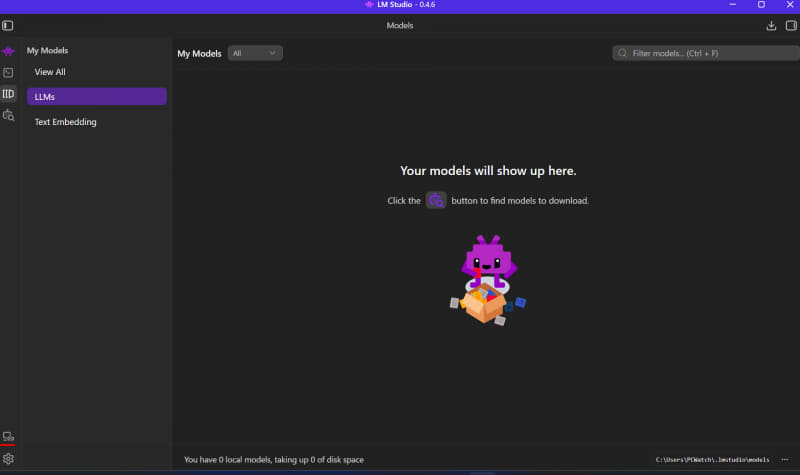Click the models directory path text
The height and width of the screenshot is (475, 800).
[712, 460]
